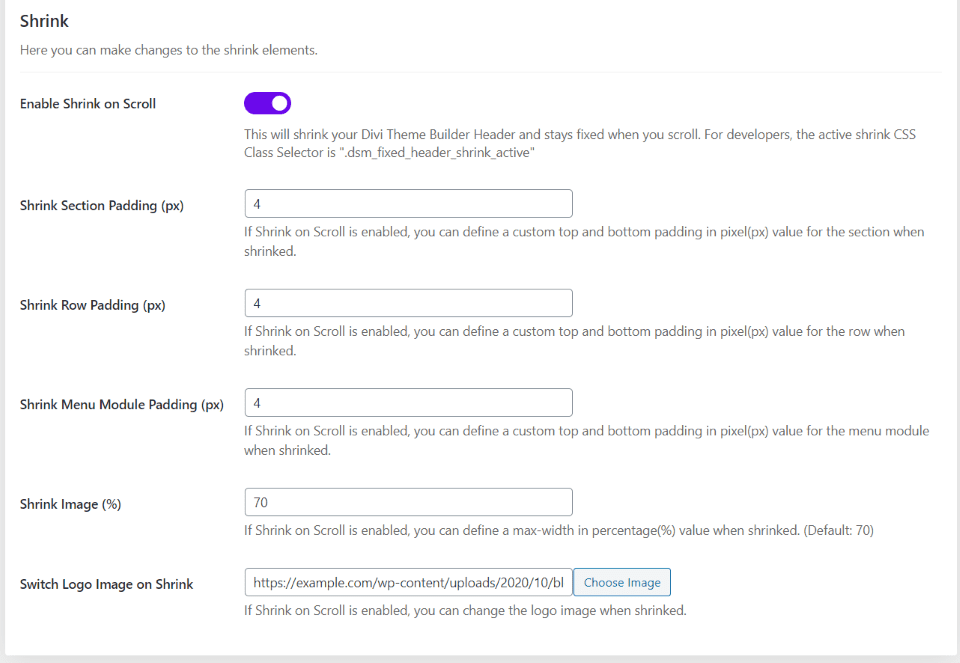Viewport: 960px width, 663px height.
Task: Toggle the Enable Shrink on Scroll switch
Action: (x=267, y=103)
